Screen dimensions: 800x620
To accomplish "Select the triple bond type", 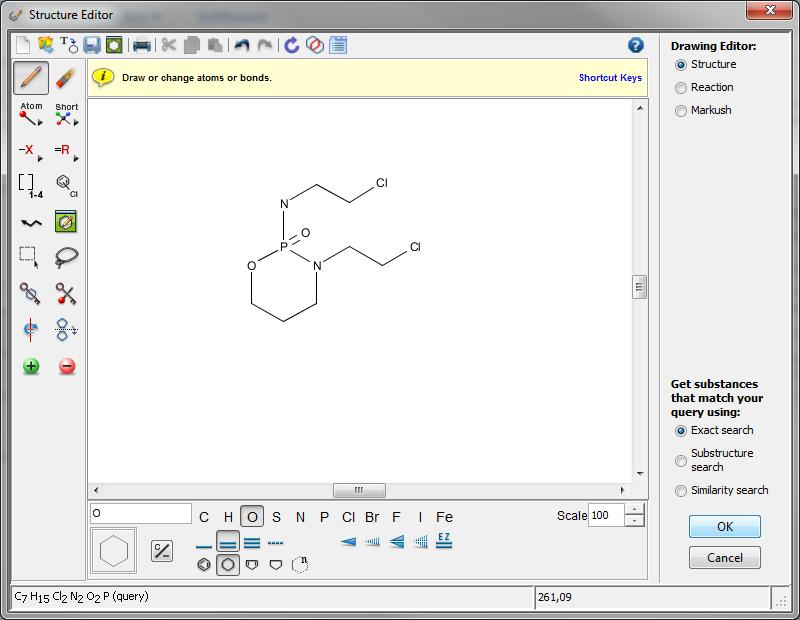I will click(x=252, y=543).
